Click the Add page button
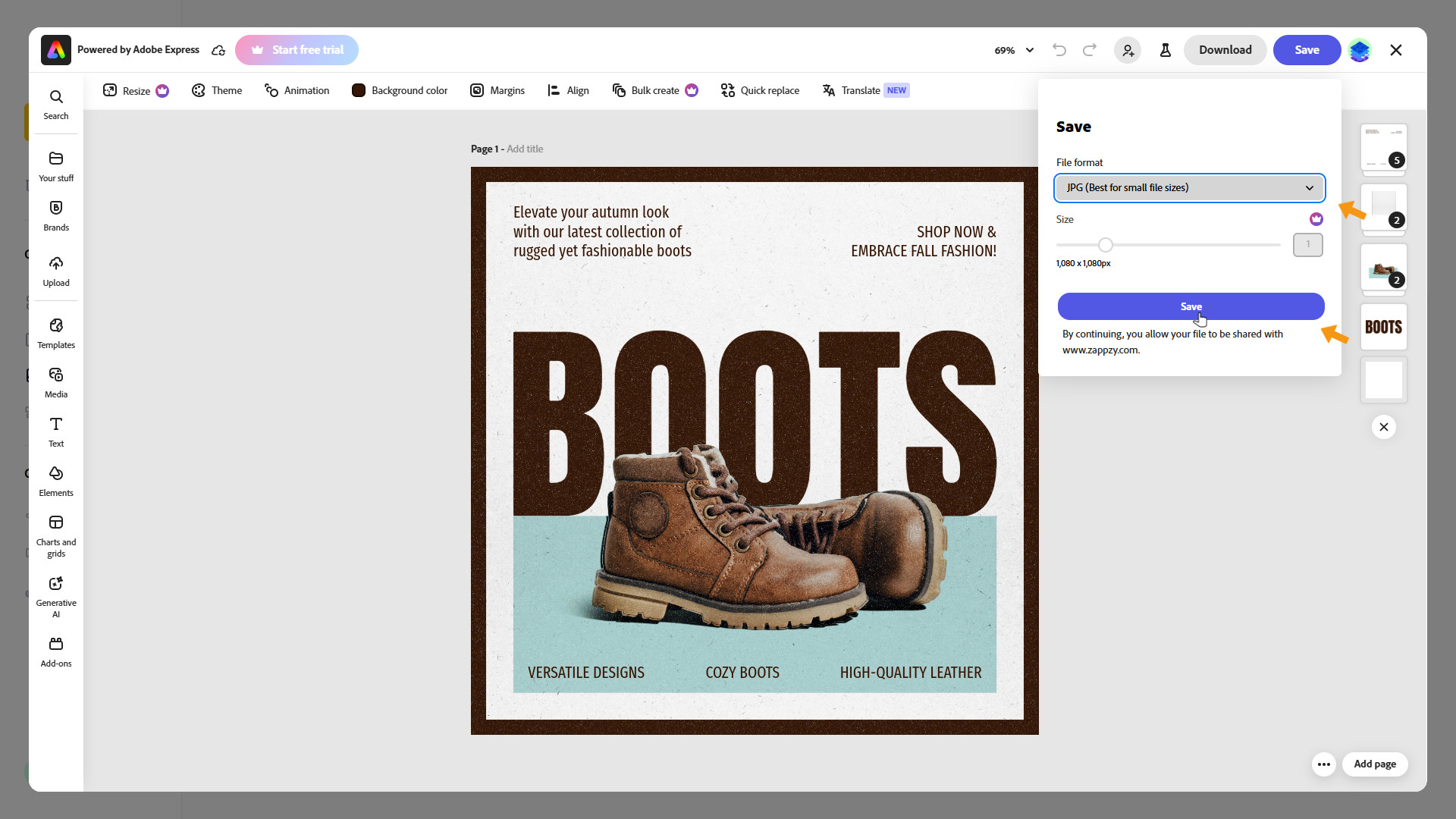Viewport: 1456px width, 819px height. (1374, 764)
